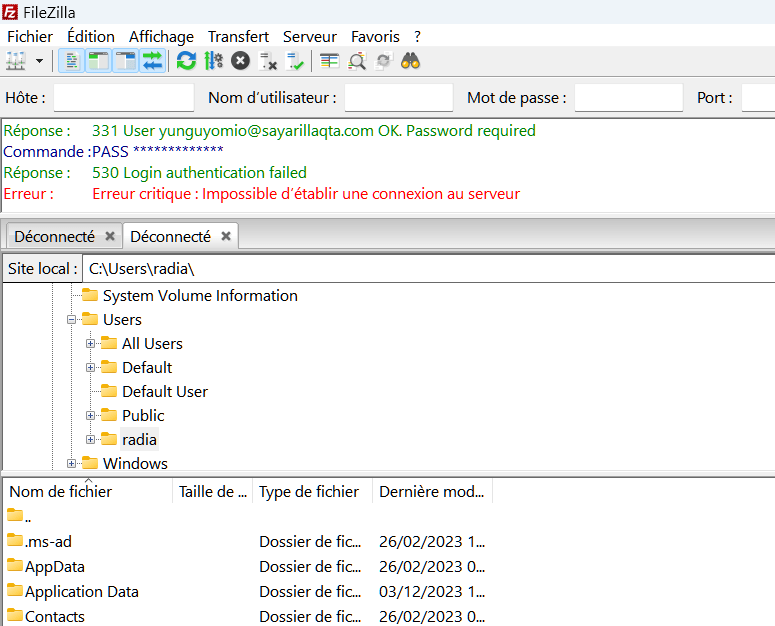Reconnect to last server icon
The height and width of the screenshot is (626, 775).
tap(295, 61)
